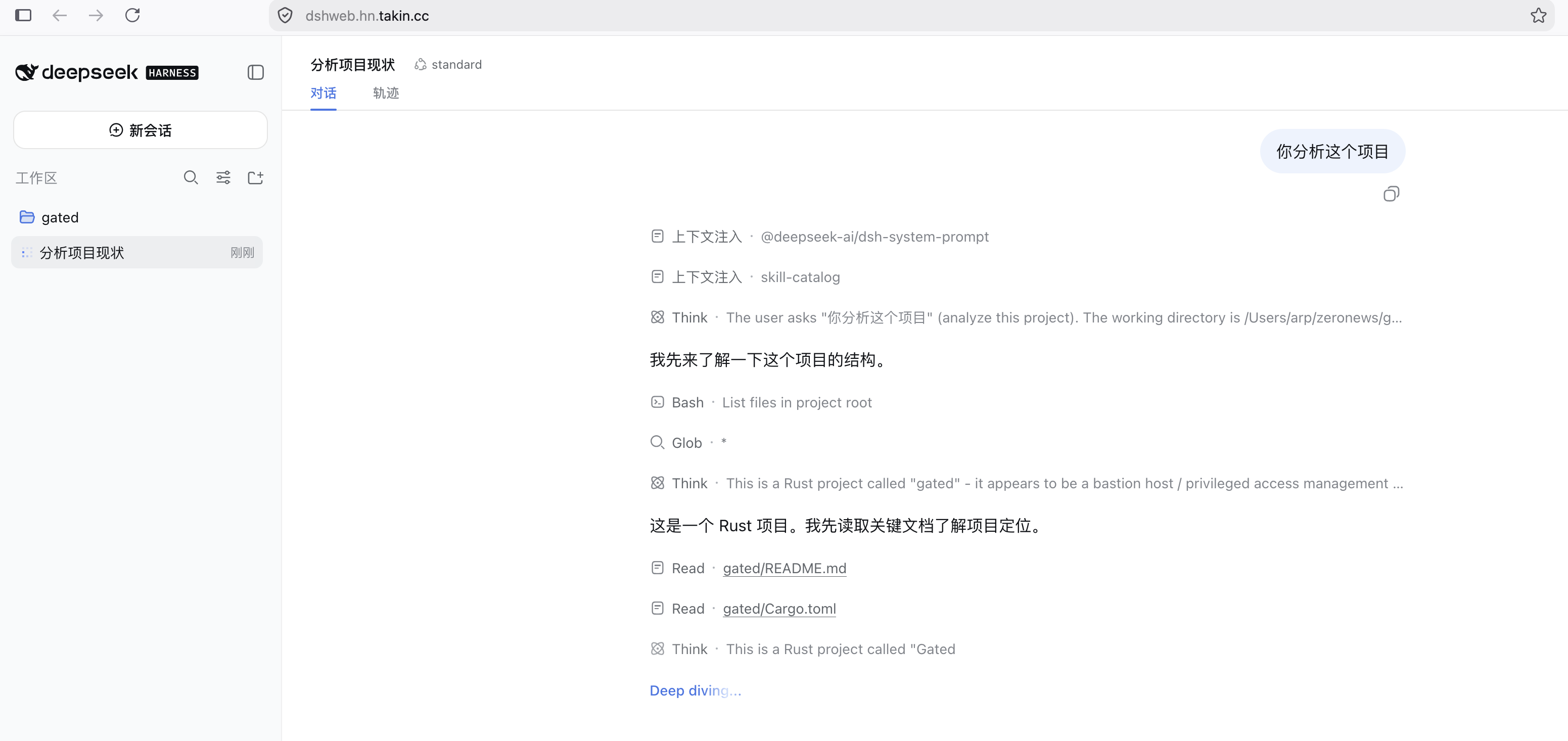Add a new workspace folder
The height and width of the screenshot is (741, 1568).
point(256,178)
